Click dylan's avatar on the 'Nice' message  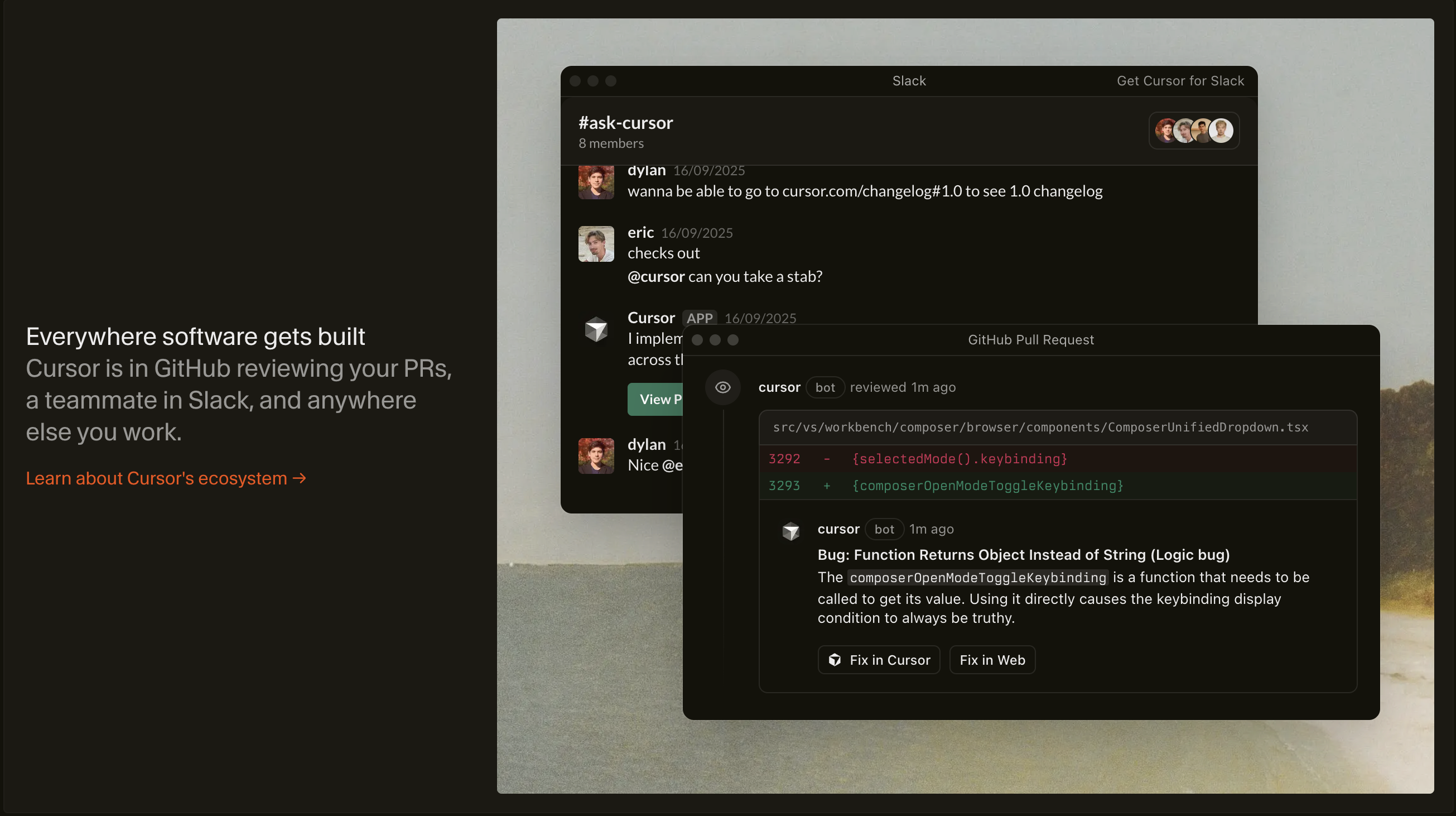[596, 456]
